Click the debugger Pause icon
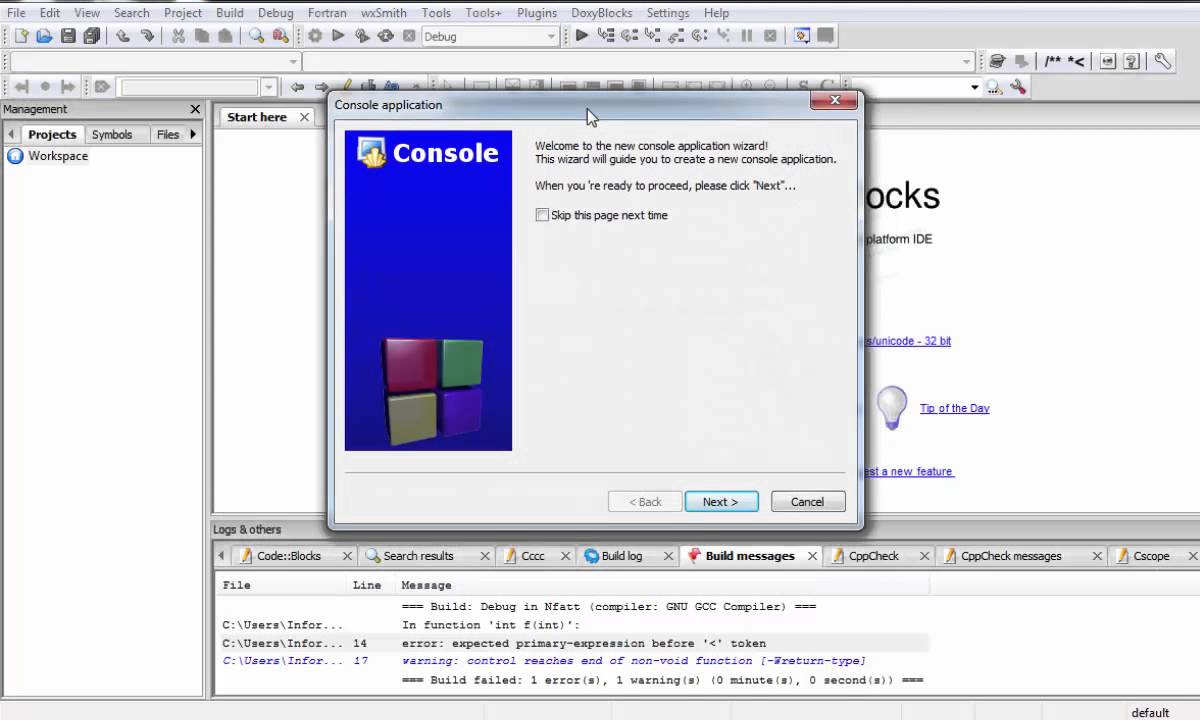1200x720 pixels. 746,36
